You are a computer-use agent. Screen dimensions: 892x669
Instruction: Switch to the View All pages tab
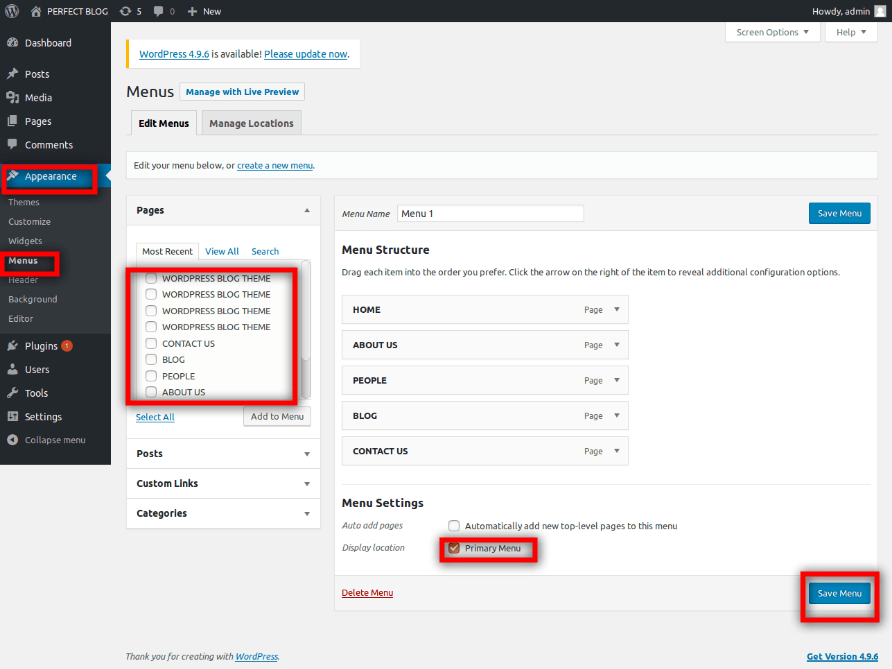[x=222, y=252]
